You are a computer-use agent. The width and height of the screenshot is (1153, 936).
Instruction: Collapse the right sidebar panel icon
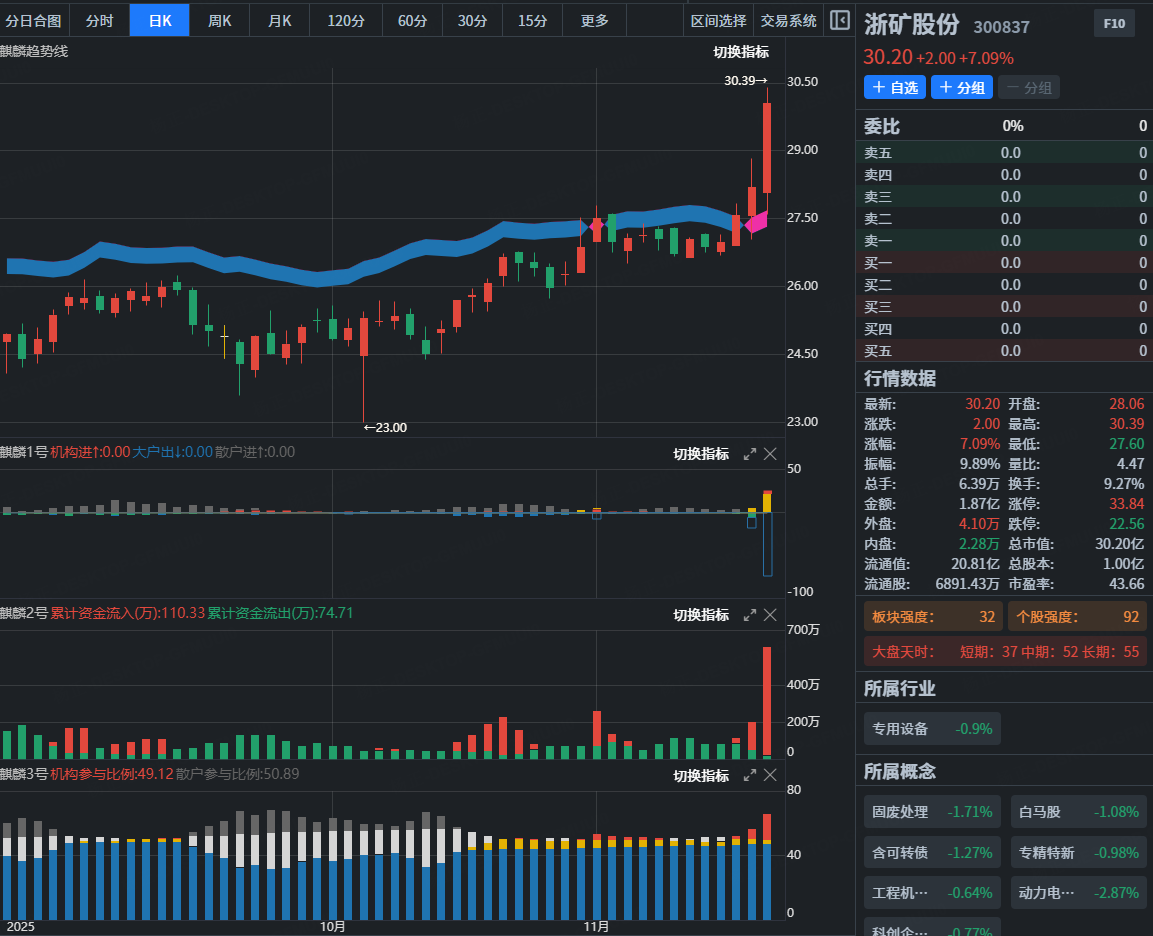[839, 20]
